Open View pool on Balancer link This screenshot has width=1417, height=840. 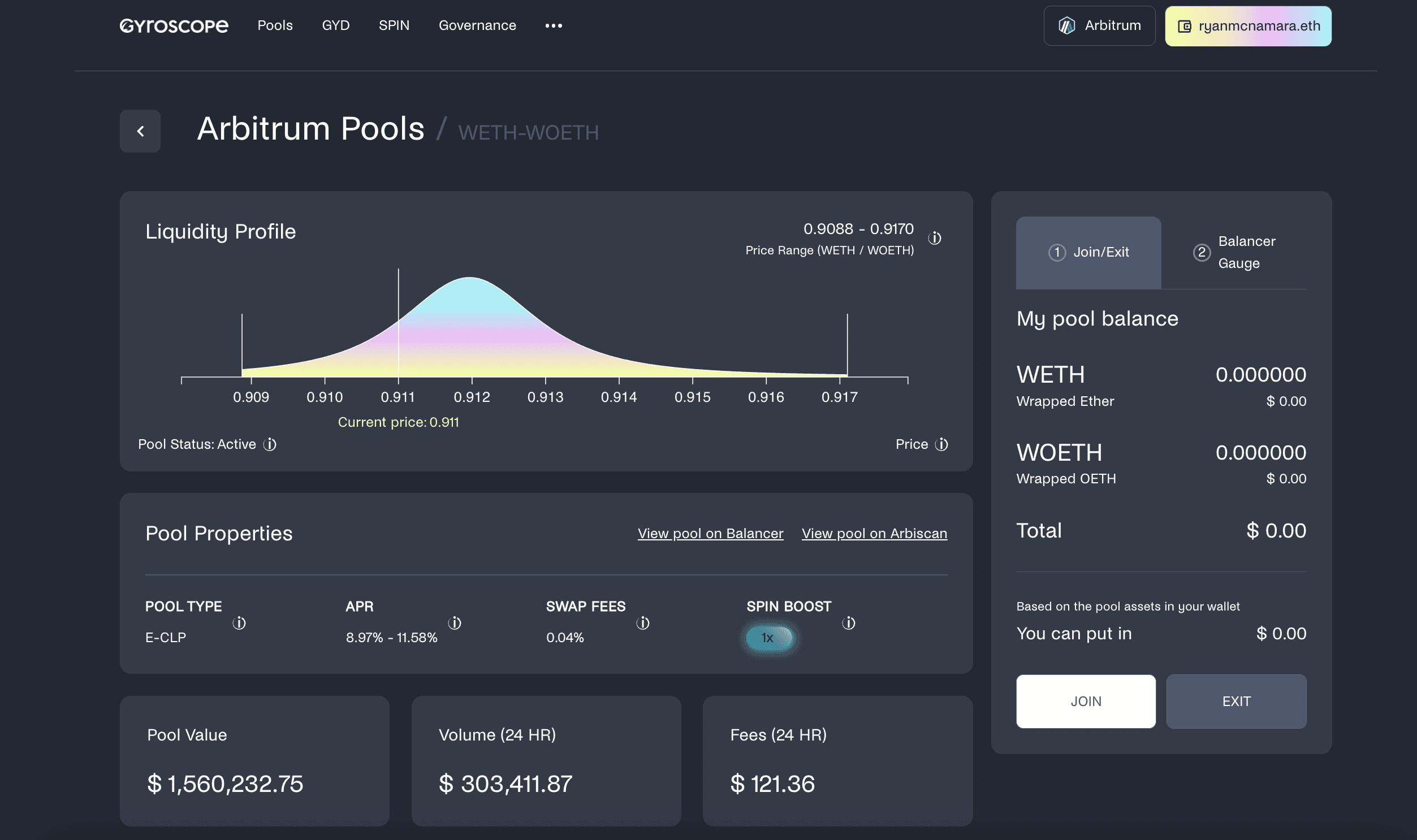point(711,534)
